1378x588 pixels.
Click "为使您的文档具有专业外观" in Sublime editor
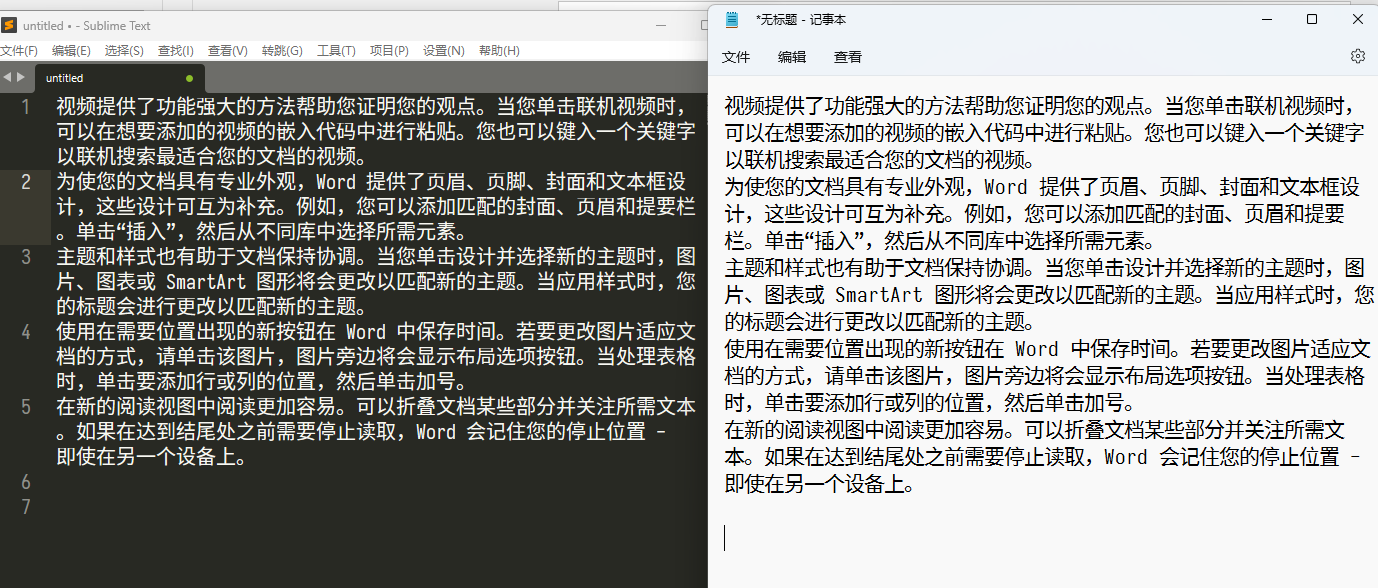[x=176, y=182]
